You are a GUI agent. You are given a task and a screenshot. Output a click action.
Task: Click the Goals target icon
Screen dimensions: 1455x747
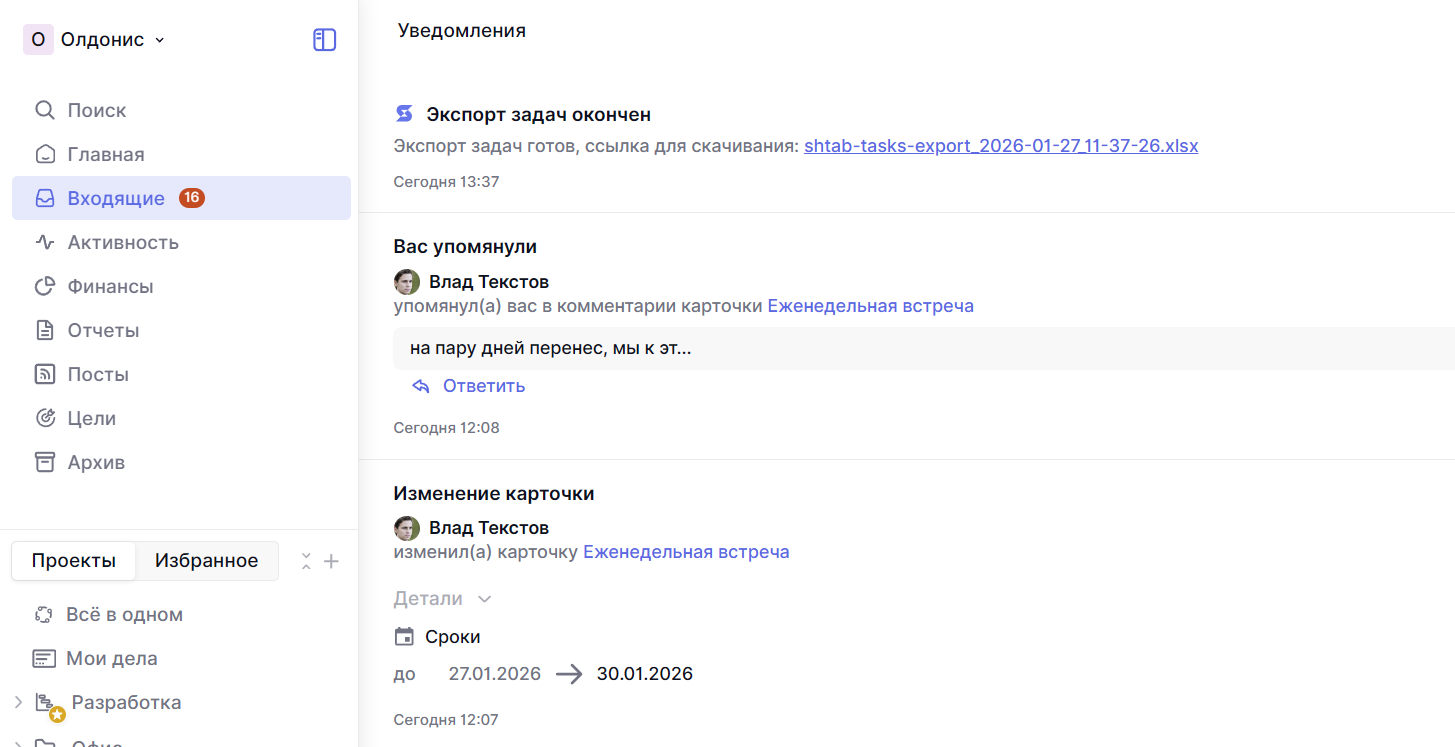45,418
